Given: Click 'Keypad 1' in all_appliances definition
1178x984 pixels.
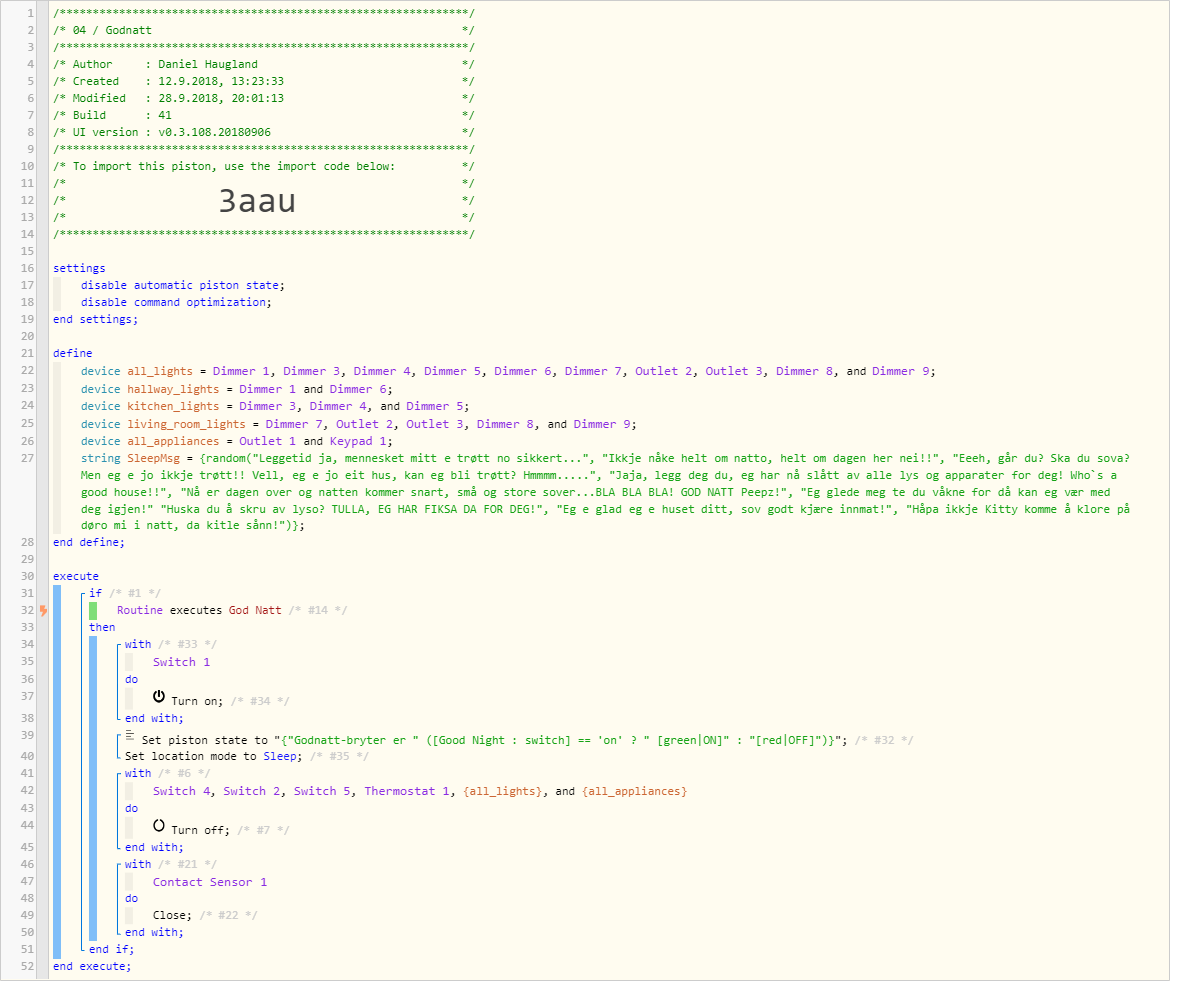Looking at the screenshot, I should pyautogui.click(x=360, y=443).
